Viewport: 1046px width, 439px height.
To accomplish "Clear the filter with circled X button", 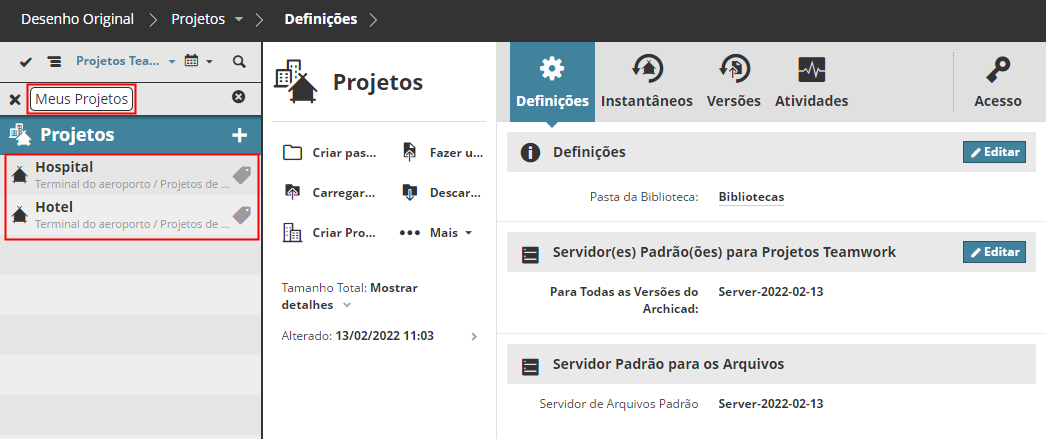I will (239, 97).
